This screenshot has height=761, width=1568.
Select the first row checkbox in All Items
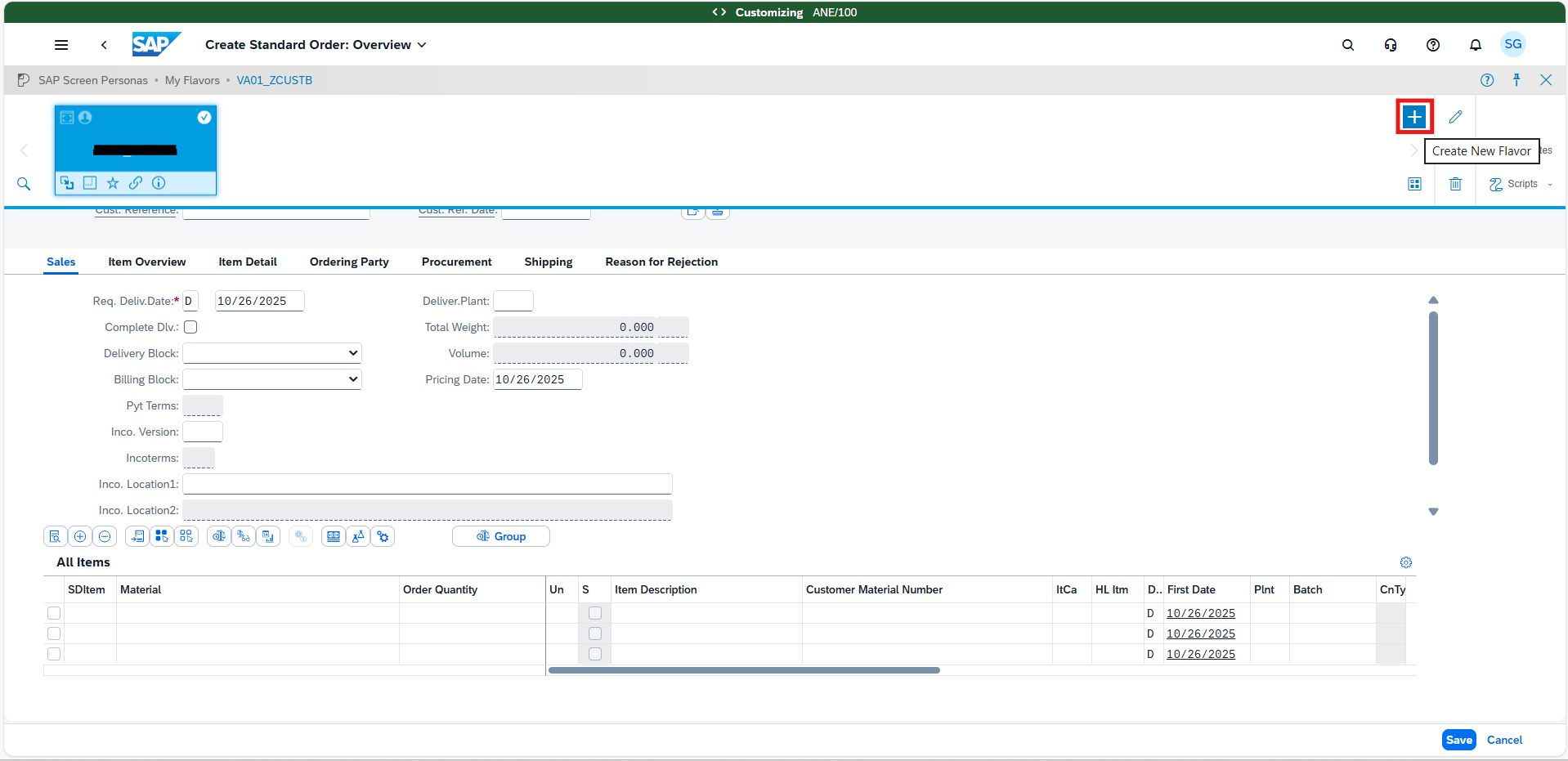54,613
